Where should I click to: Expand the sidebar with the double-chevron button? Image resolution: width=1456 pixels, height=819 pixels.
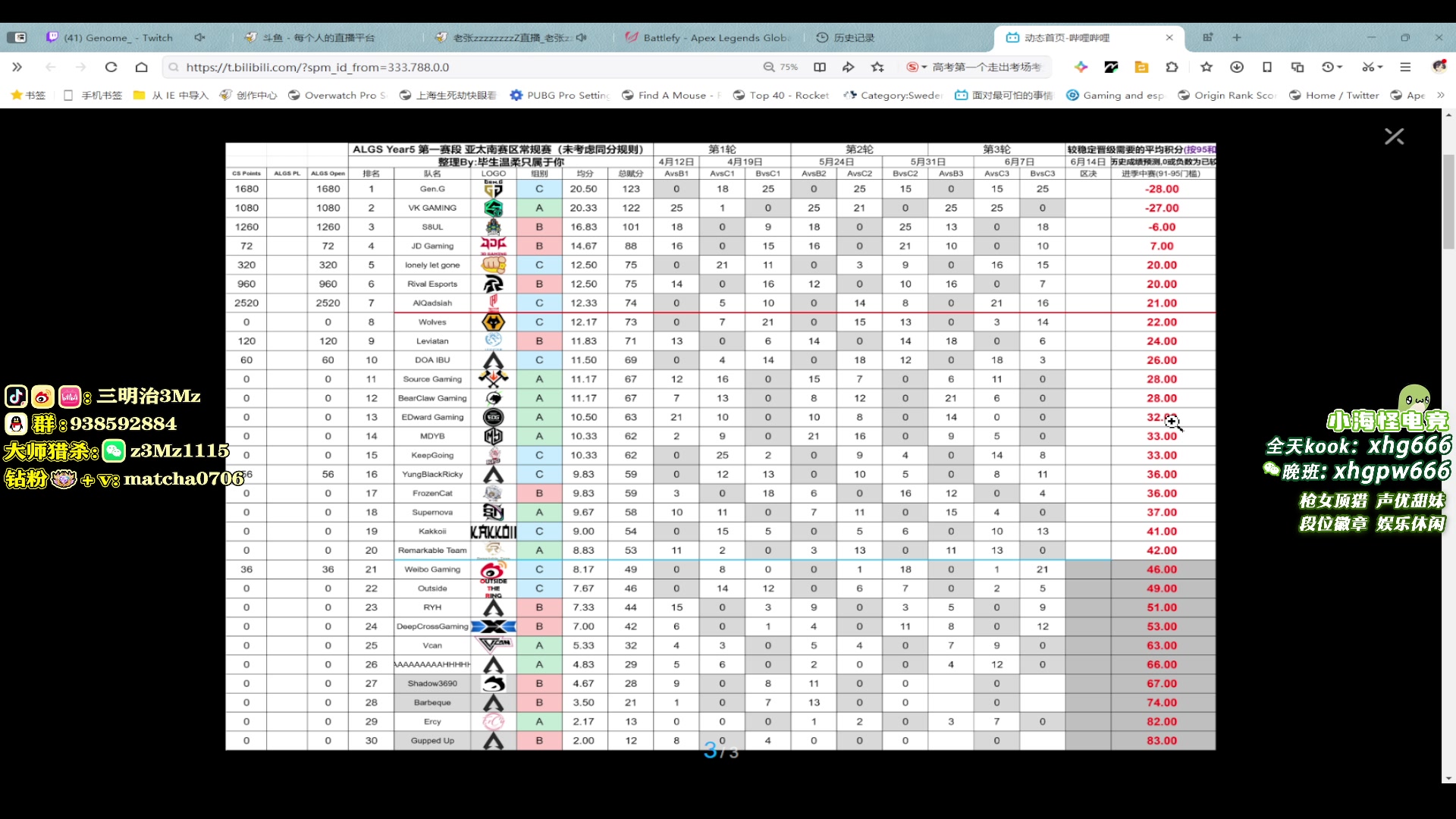tap(17, 67)
